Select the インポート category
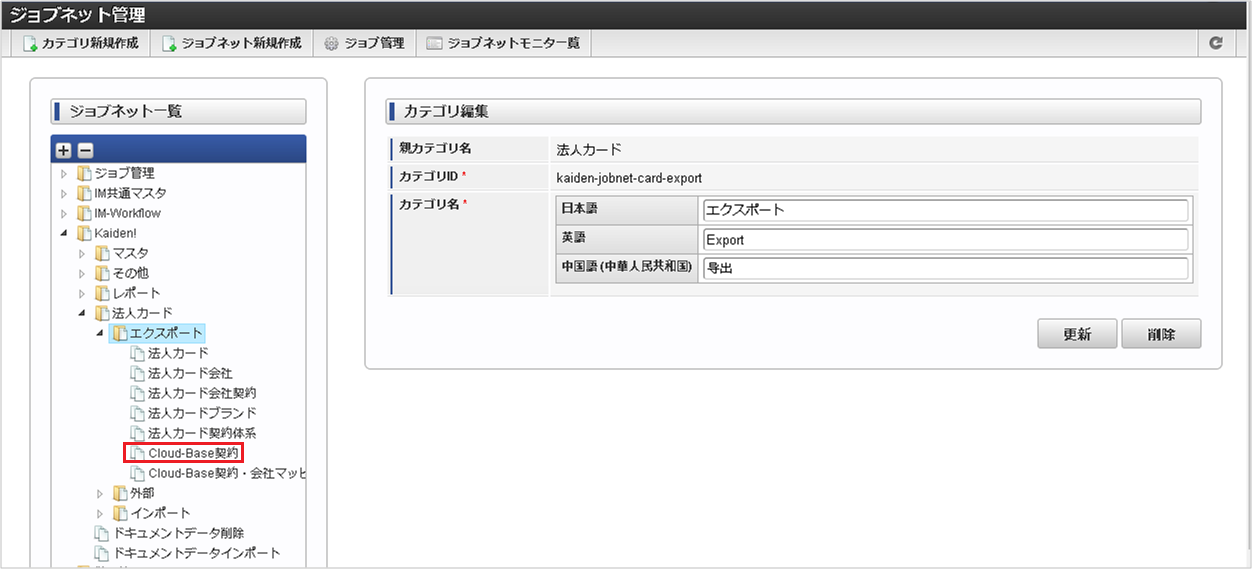The image size is (1252, 569). (x=160, y=513)
